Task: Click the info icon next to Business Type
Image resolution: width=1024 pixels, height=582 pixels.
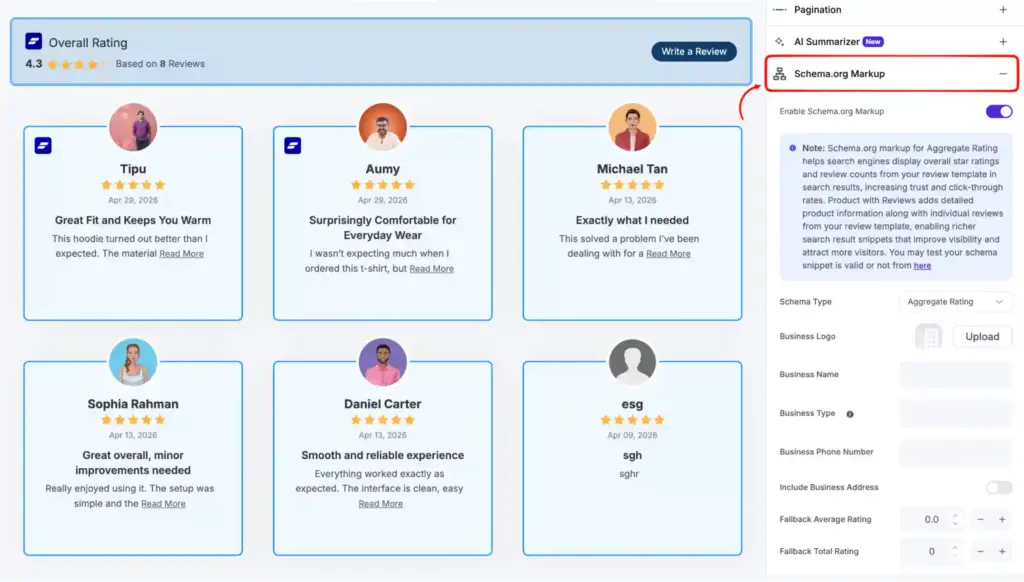Action: point(850,413)
